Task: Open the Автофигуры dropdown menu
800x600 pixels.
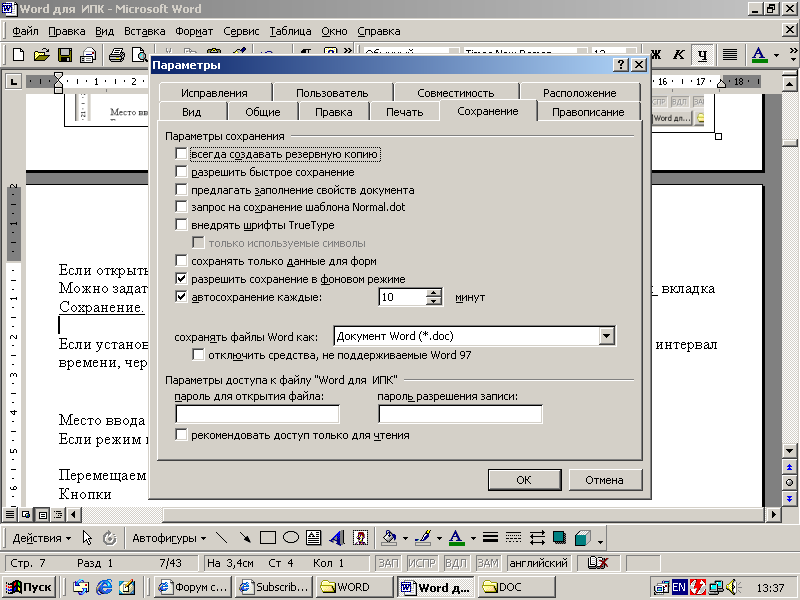Action: click(169, 538)
